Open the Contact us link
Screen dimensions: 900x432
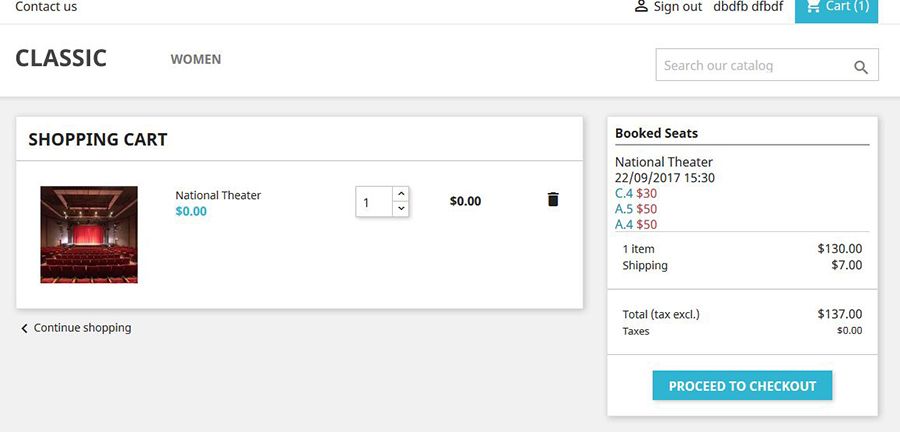46,7
